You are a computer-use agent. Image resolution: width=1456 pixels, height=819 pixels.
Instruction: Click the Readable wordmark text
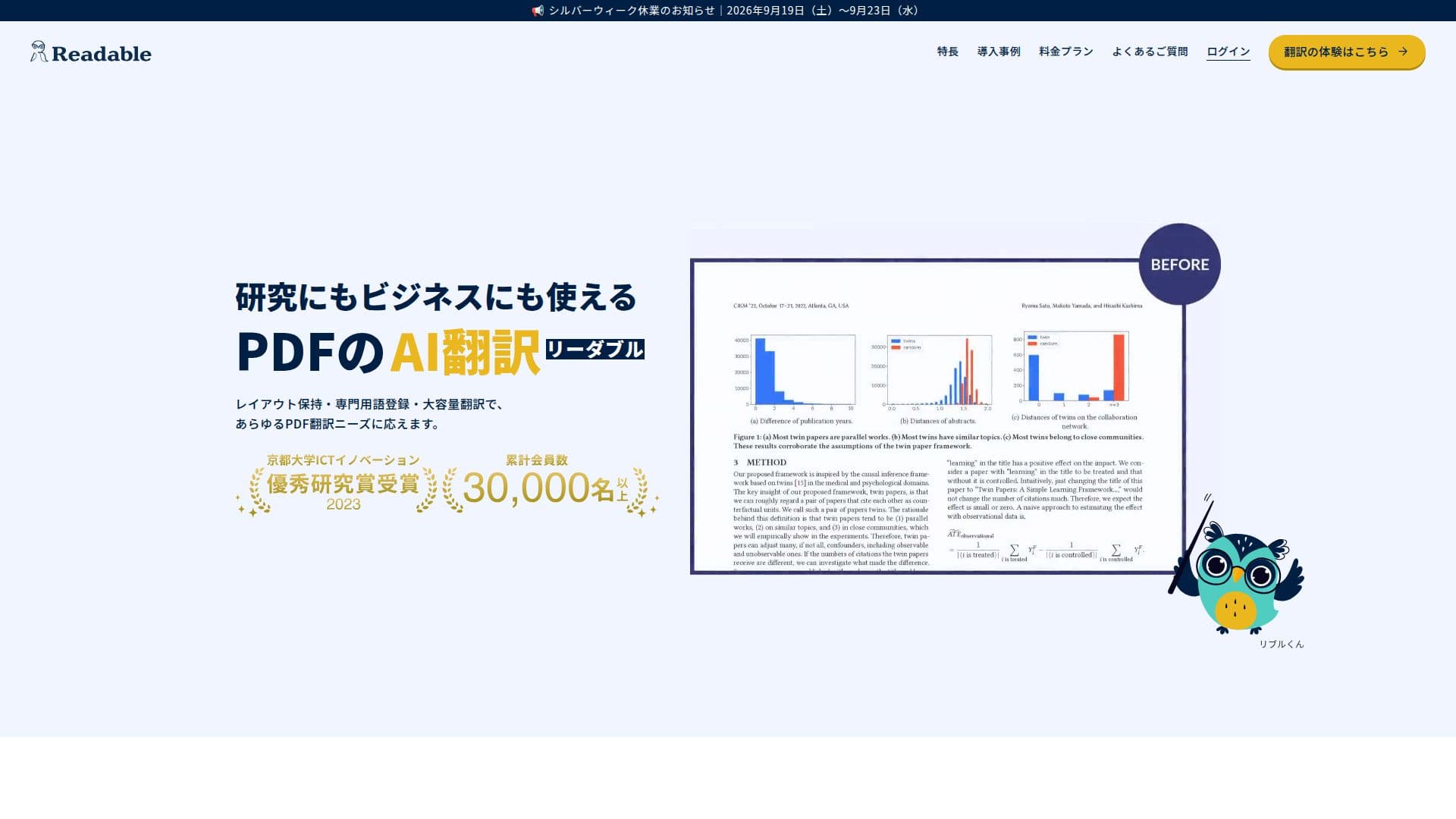click(x=102, y=54)
